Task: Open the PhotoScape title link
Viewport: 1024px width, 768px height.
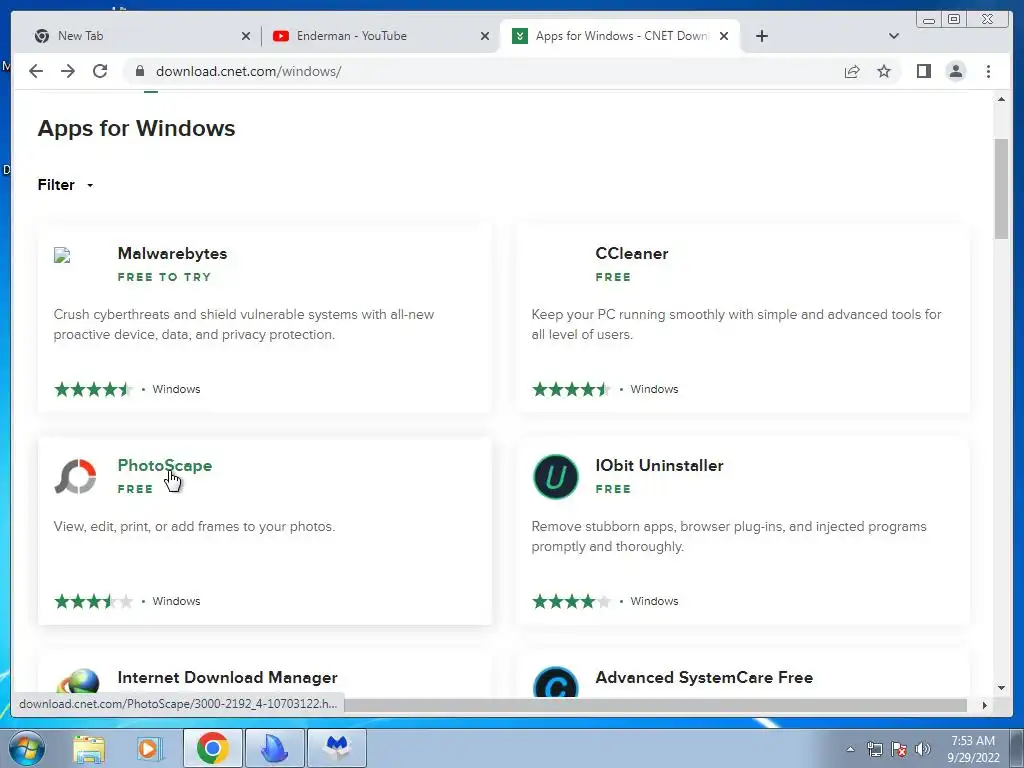Action: (x=165, y=466)
